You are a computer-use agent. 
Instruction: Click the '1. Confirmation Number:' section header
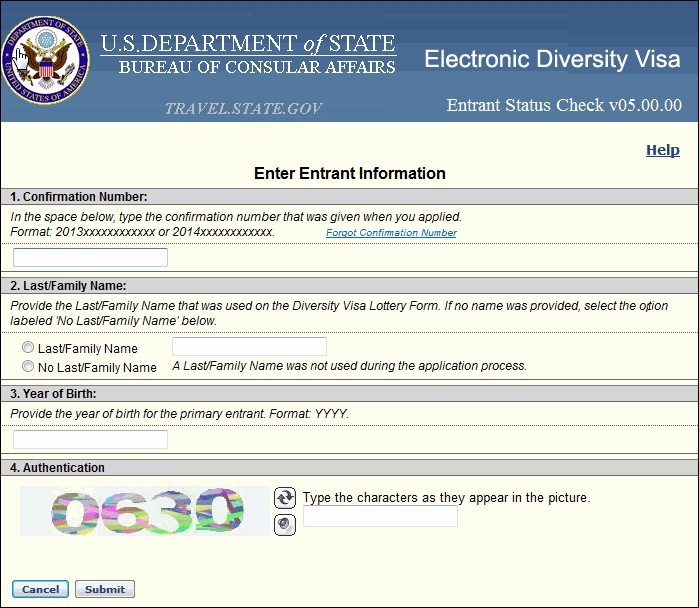pyautogui.click(x=350, y=197)
